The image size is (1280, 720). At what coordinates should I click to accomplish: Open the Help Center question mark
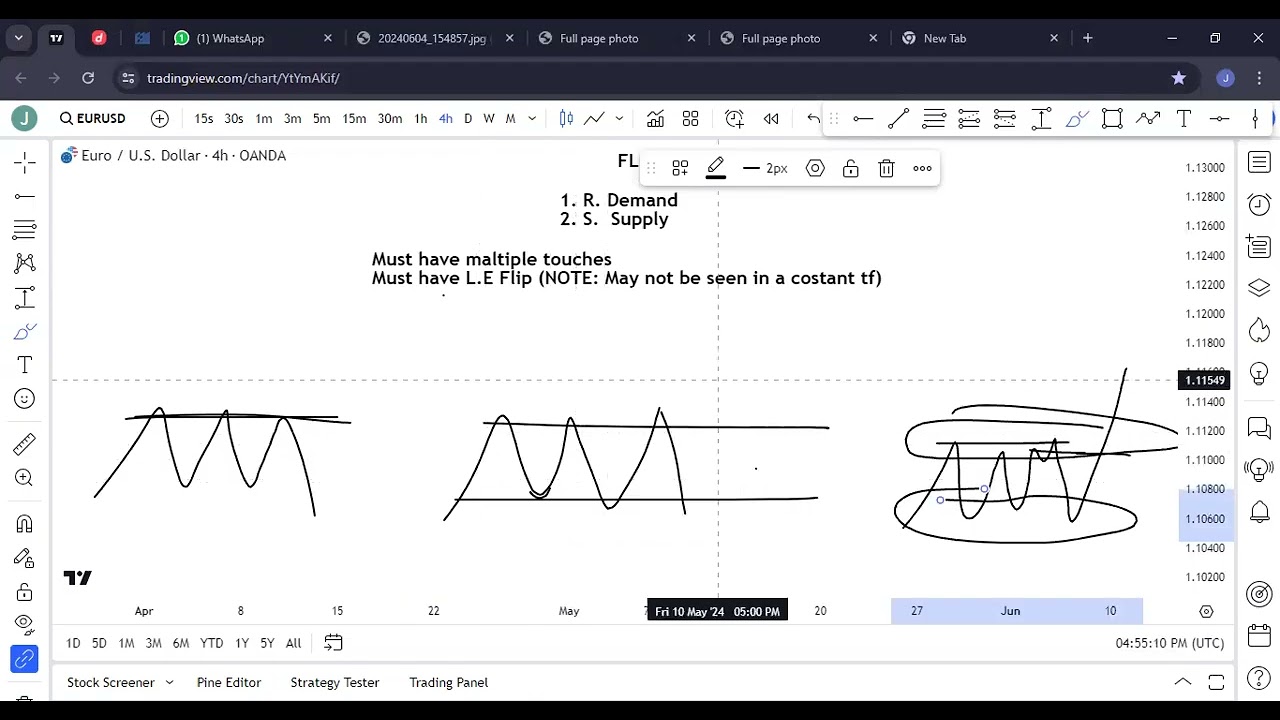click(x=1259, y=679)
